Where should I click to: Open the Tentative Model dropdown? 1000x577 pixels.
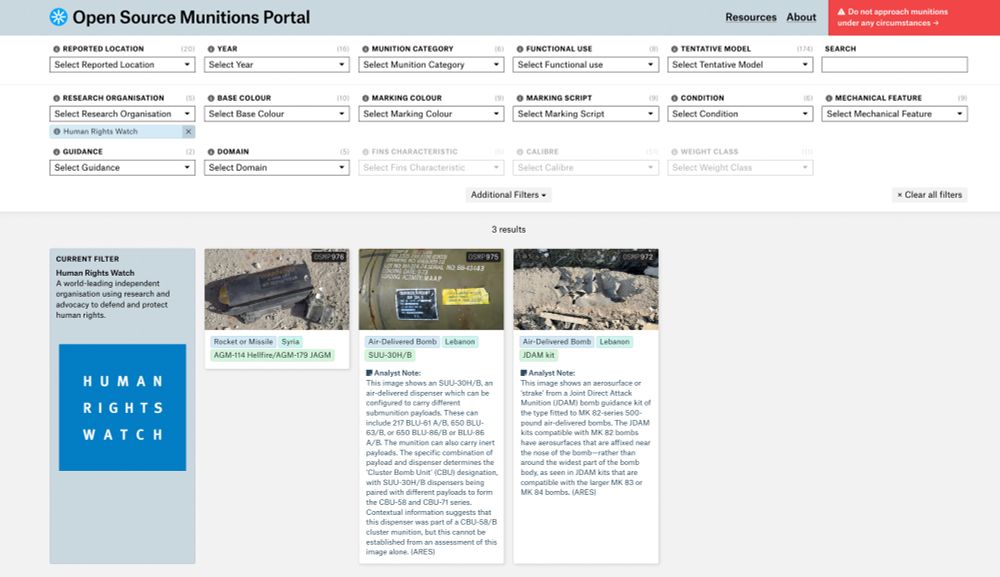(x=740, y=64)
